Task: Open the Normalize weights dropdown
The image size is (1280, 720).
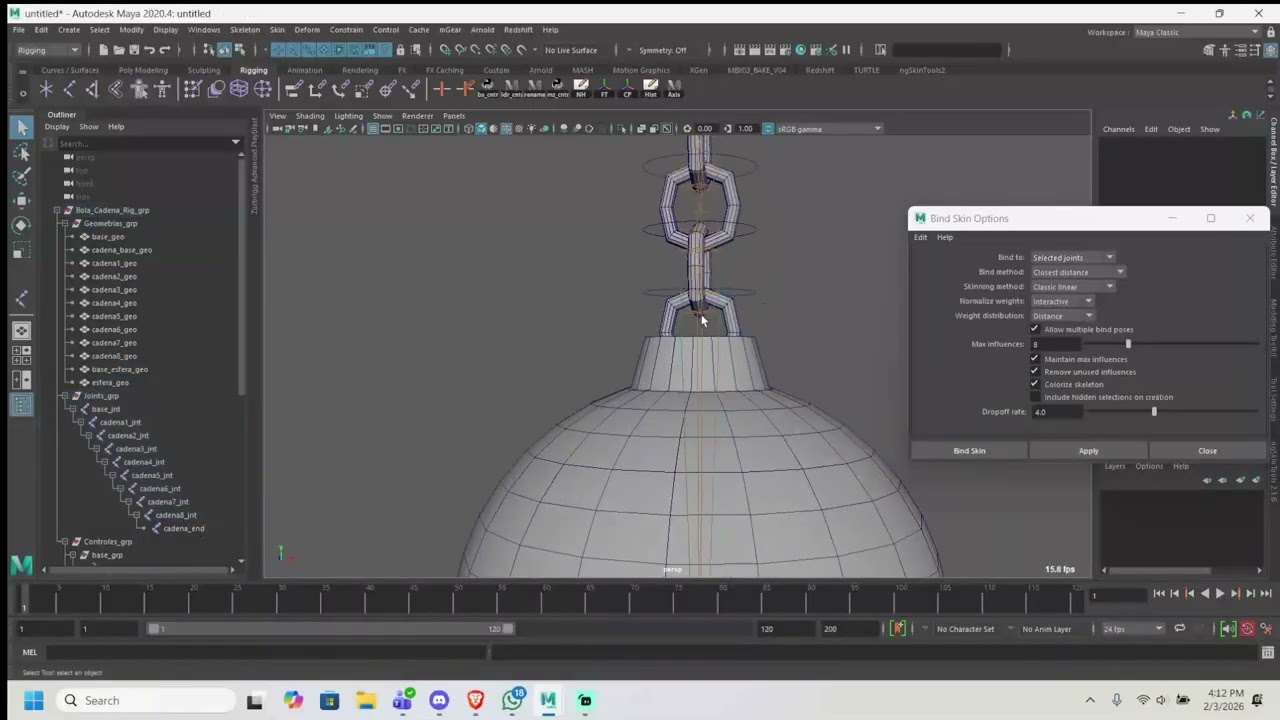Action: click(1062, 301)
